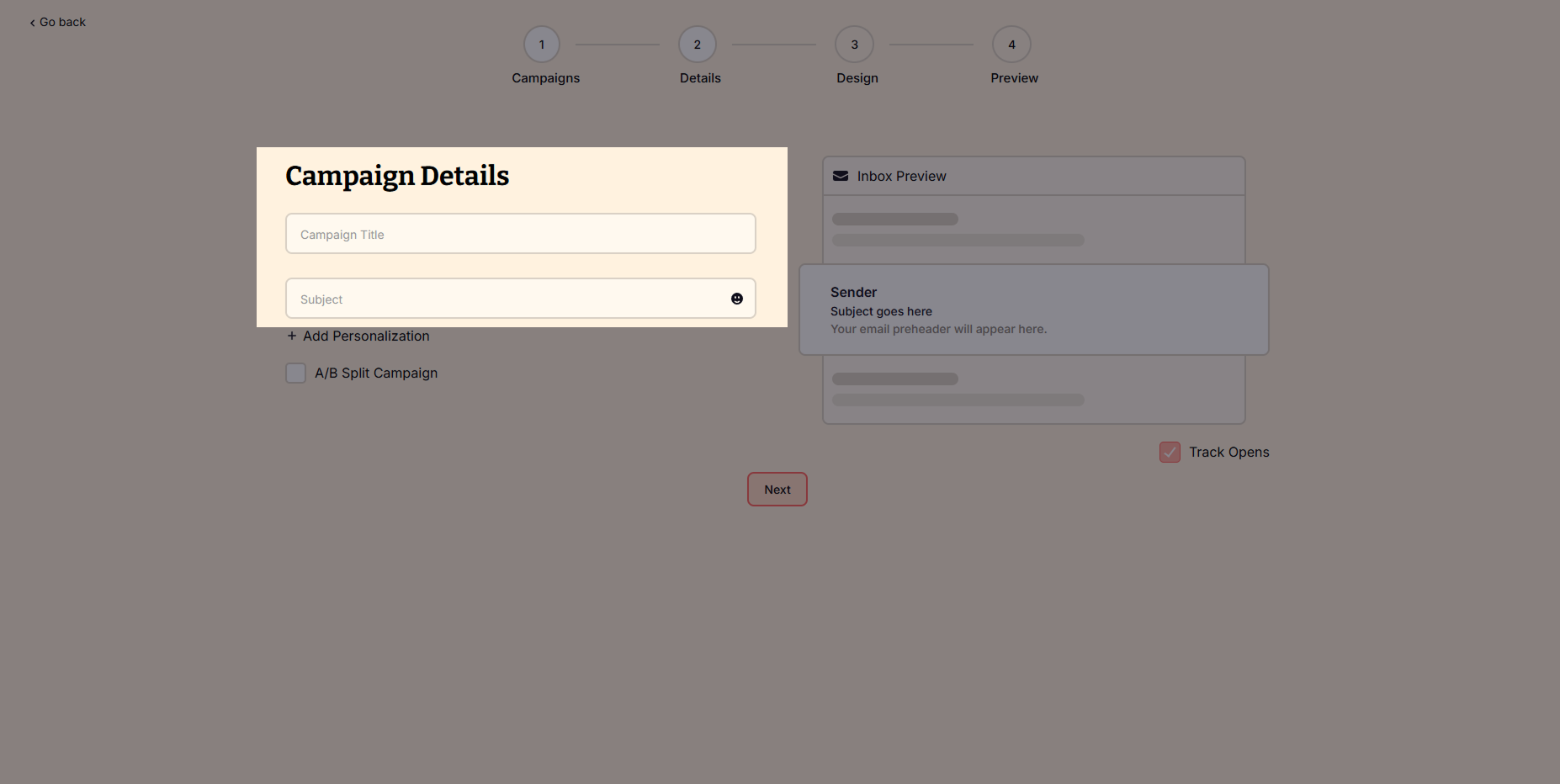Image resolution: width=1560 pixels, height=784 pixels.
Task: Click the Sender preview card
Action: [x=1033, y=310]
